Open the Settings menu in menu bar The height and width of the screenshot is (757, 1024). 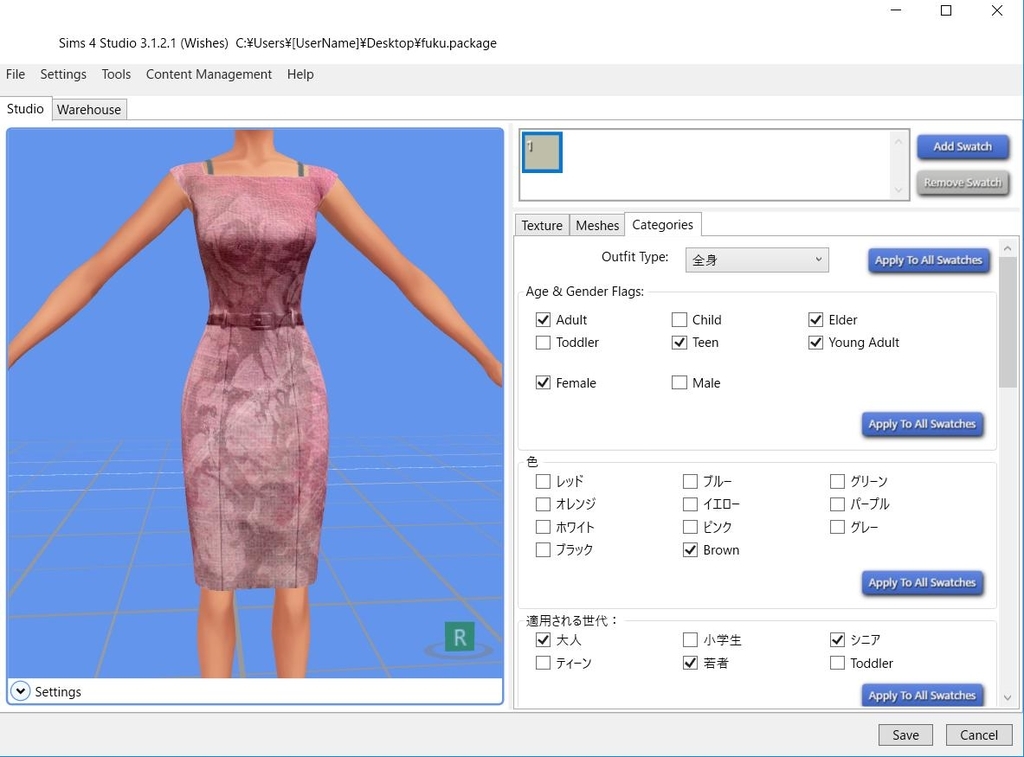click(63, 74)
